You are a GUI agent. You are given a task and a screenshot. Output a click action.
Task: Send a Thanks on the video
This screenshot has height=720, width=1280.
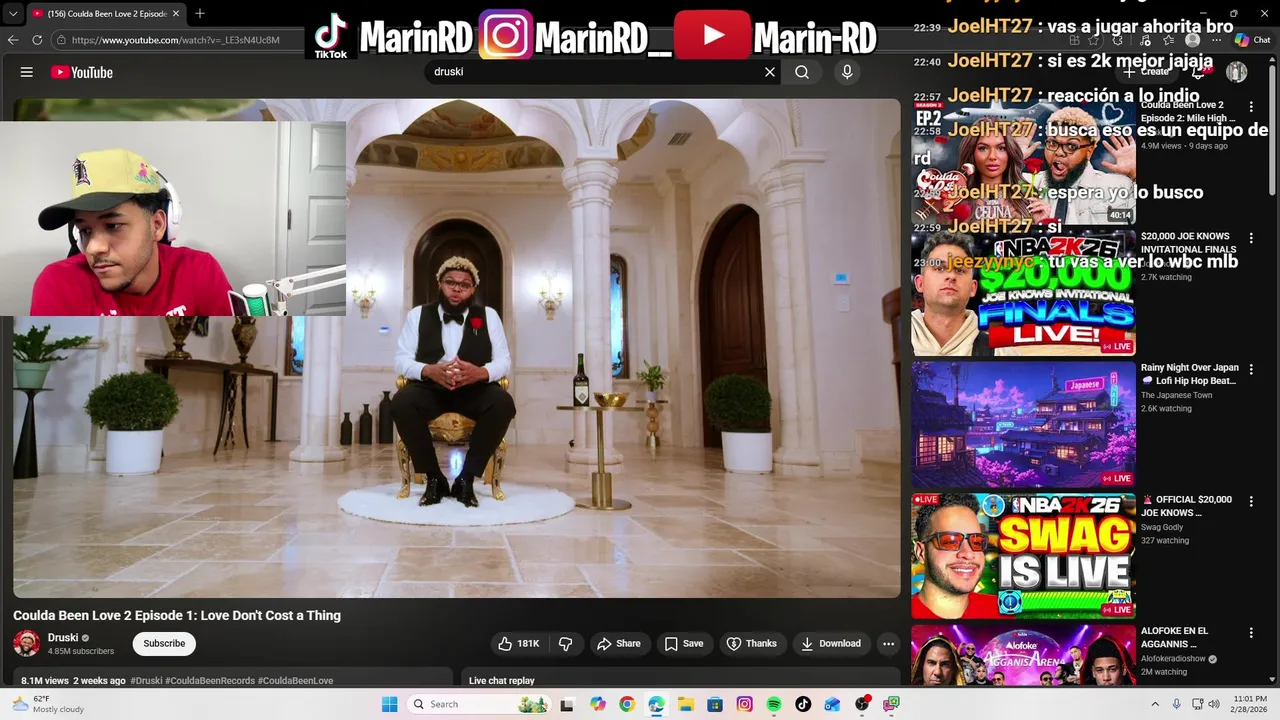point(751,644)
